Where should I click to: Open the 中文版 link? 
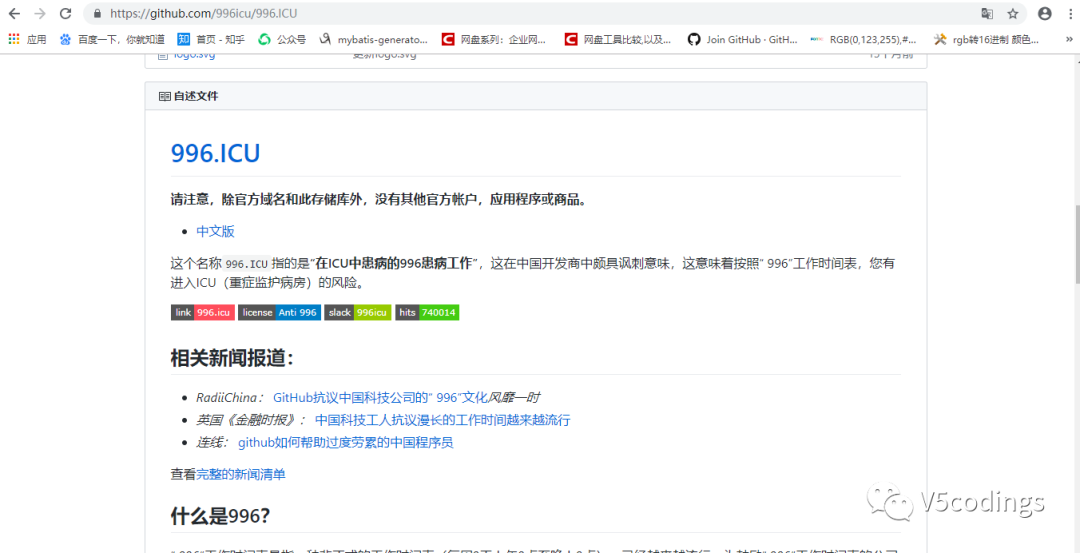pos(215,231)
